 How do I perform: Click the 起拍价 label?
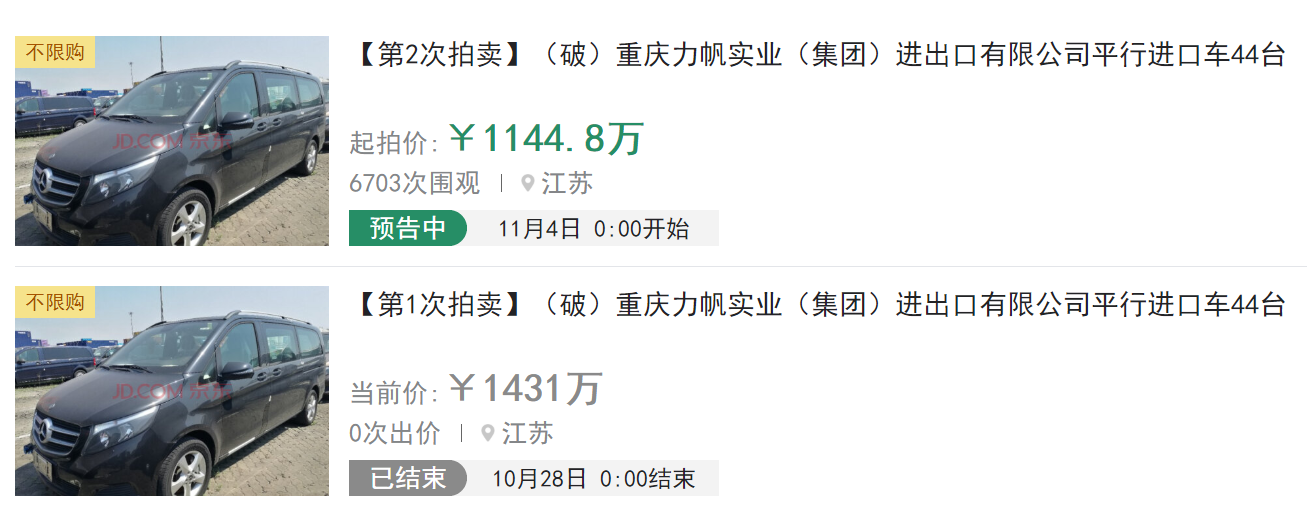point(394,143)
